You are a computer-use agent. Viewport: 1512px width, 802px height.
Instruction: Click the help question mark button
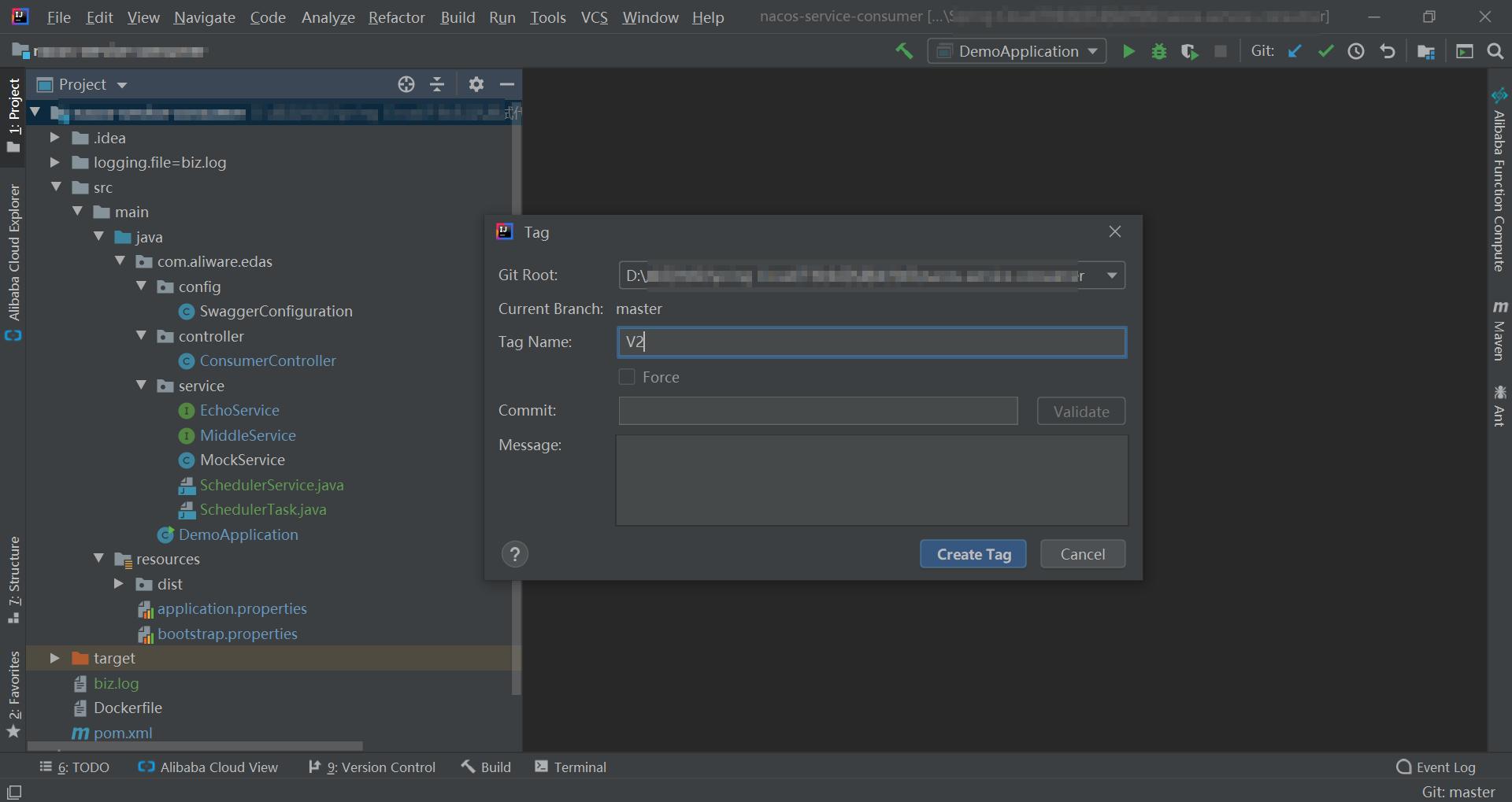click(x=515, y=554)
